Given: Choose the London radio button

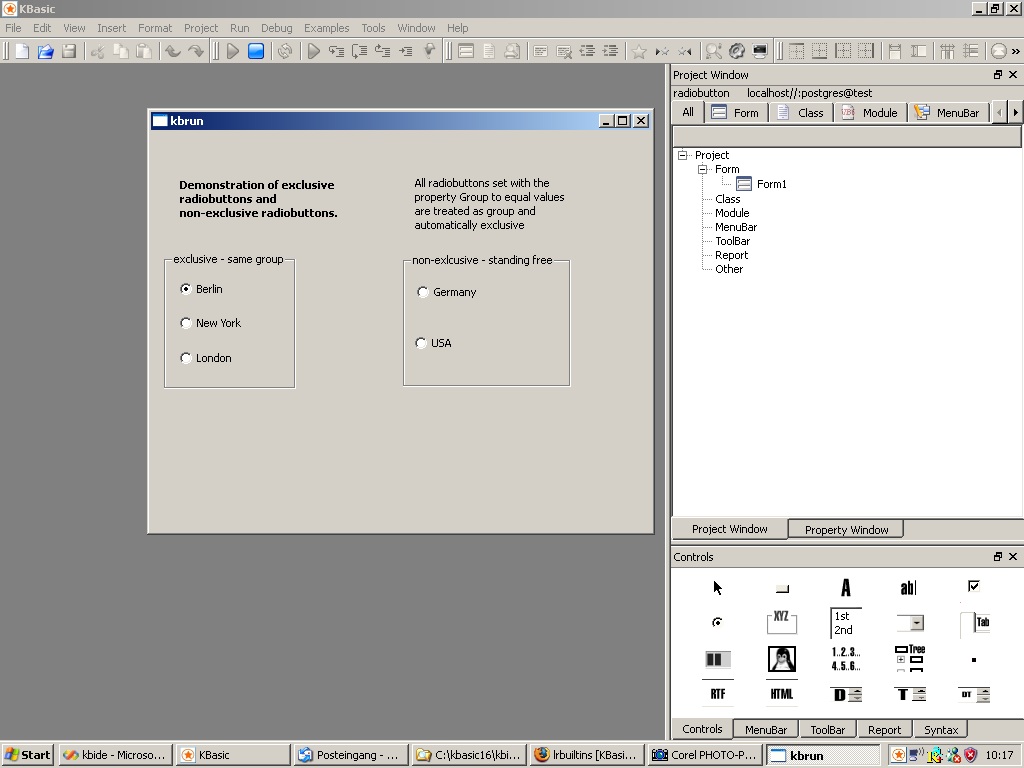Looking at the screenshot, I should click(186, 358).
